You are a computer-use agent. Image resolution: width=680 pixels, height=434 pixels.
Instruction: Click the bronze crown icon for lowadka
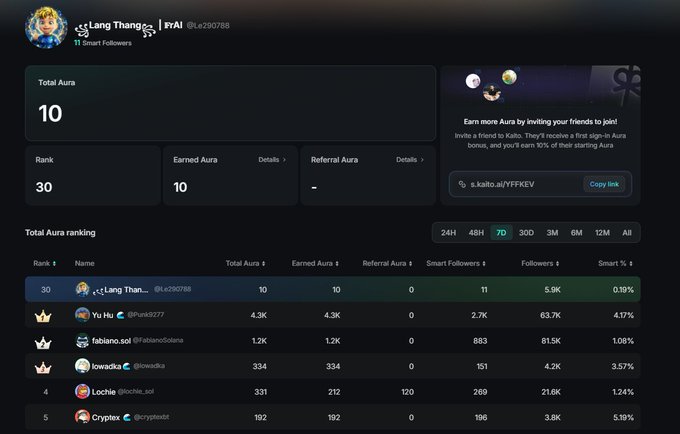pos(43,368)
